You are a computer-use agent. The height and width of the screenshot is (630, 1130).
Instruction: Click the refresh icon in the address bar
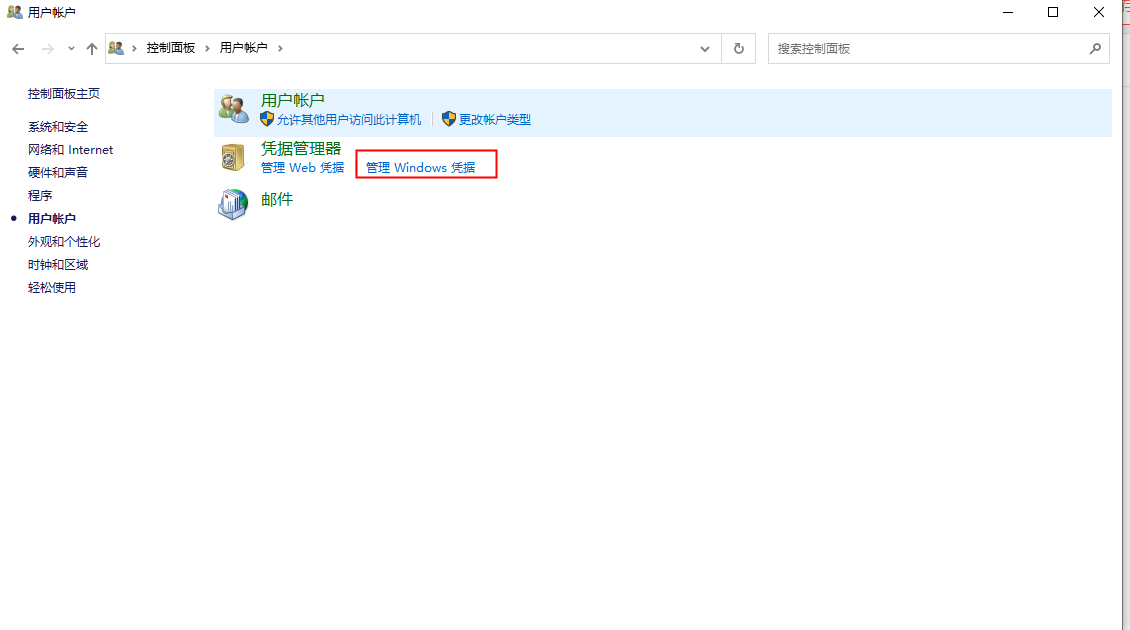click(x=738, y=48)
